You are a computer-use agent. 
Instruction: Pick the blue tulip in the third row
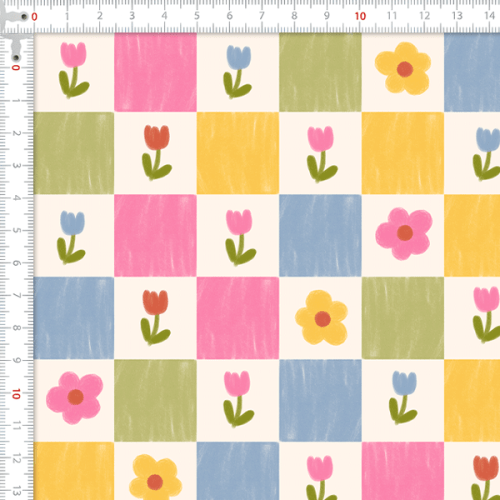pos(71,237)
